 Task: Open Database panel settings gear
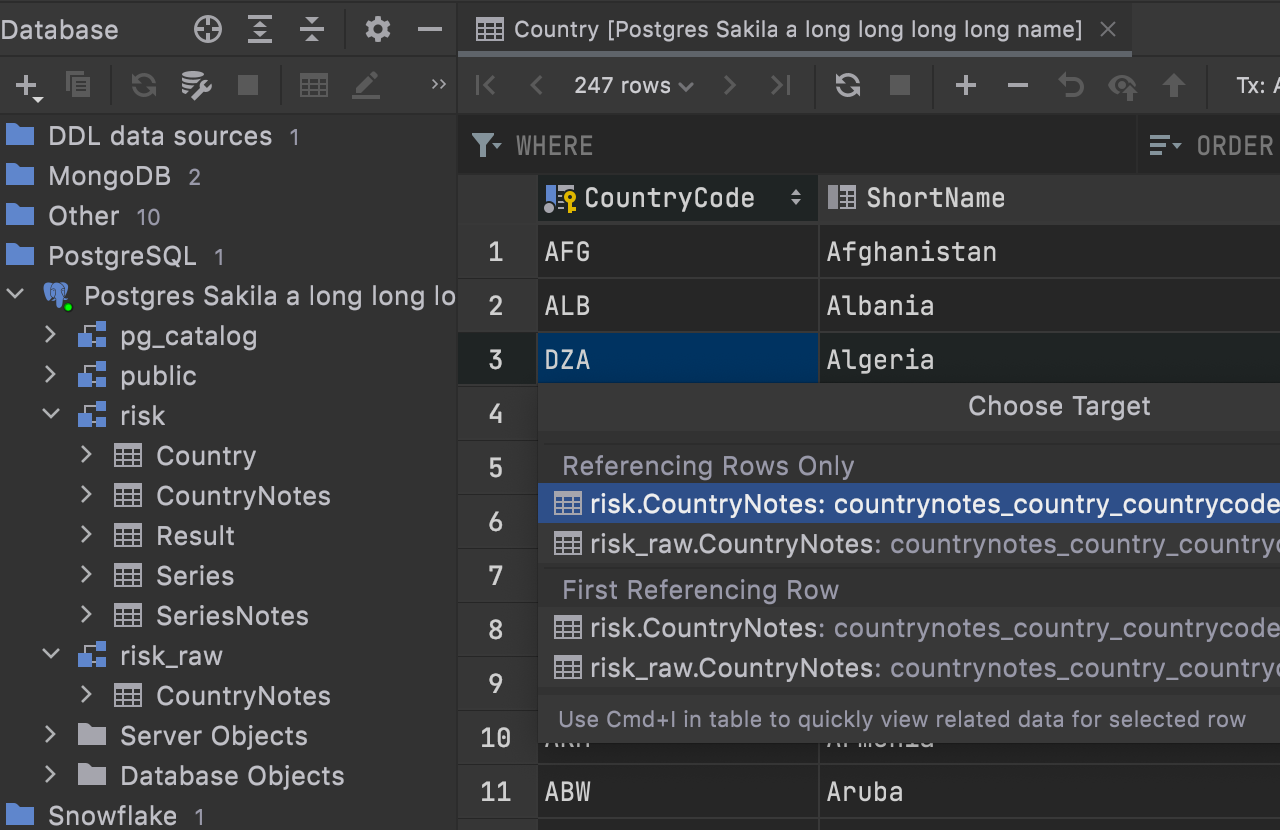pos(377,30)
